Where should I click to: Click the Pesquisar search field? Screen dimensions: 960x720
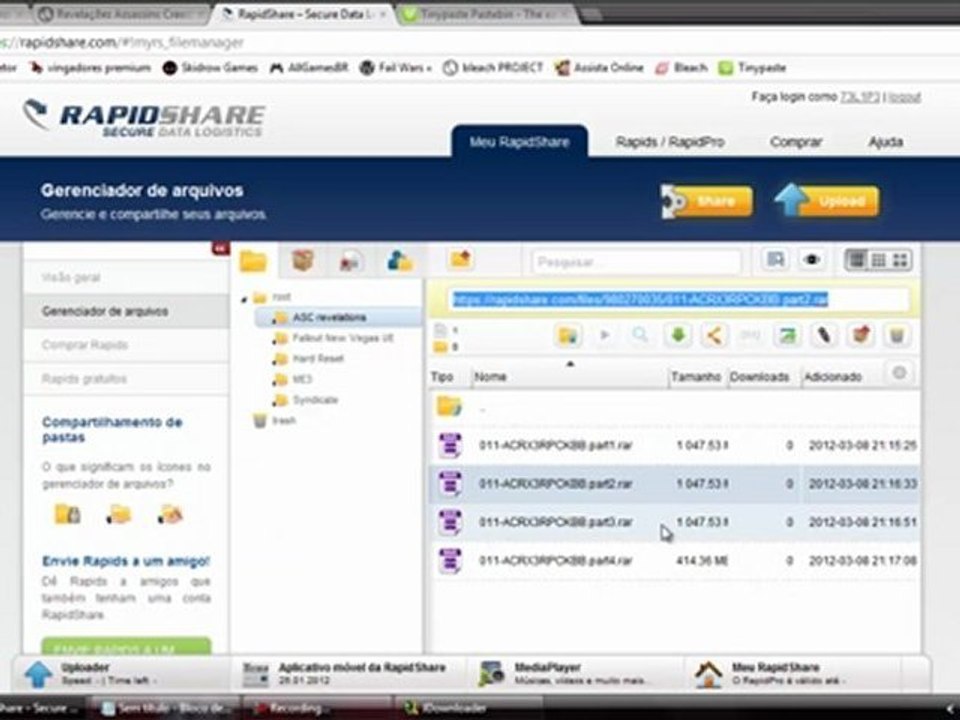click(637, 262)
